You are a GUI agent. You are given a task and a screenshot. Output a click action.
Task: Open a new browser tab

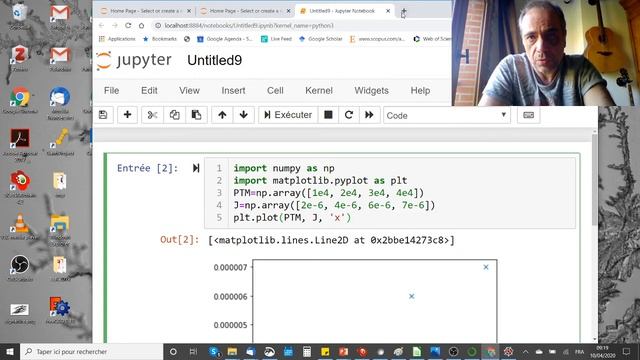(403, 11)
